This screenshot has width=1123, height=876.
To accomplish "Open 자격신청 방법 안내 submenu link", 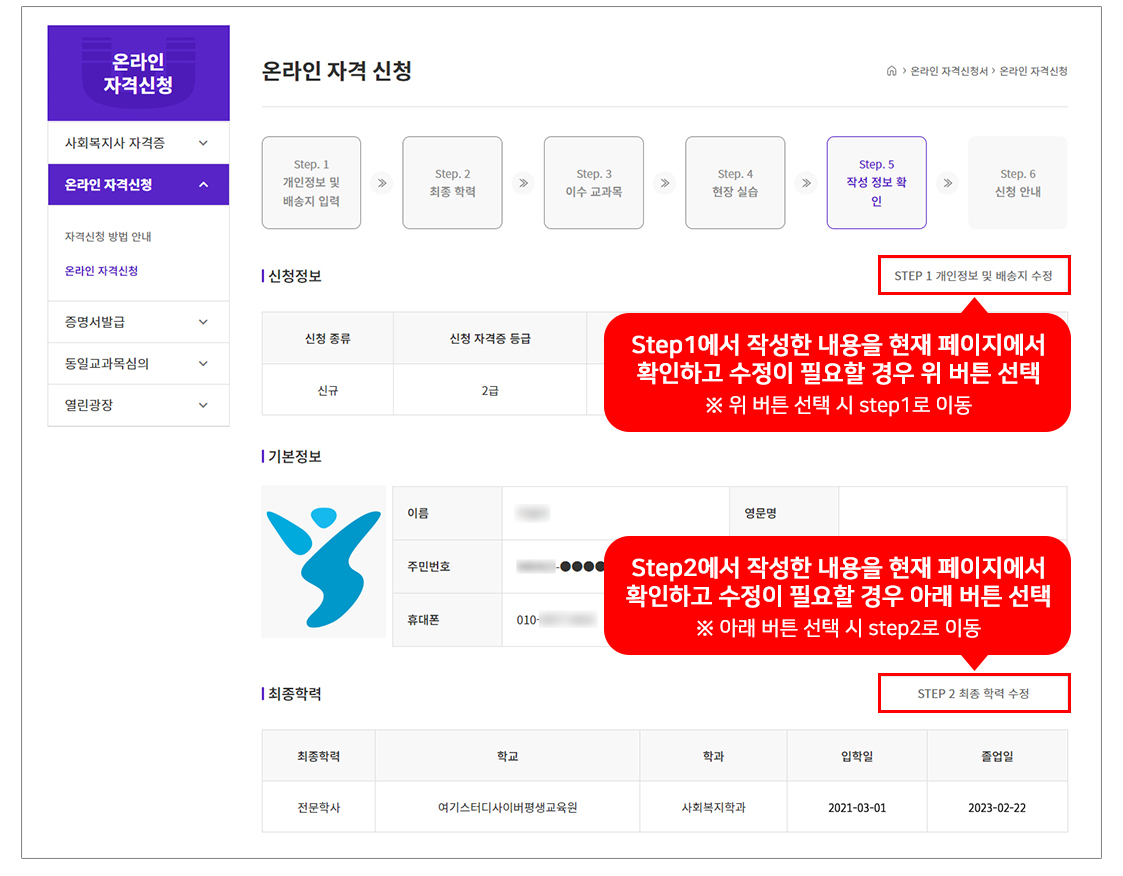I will click(x=108, y=237).
